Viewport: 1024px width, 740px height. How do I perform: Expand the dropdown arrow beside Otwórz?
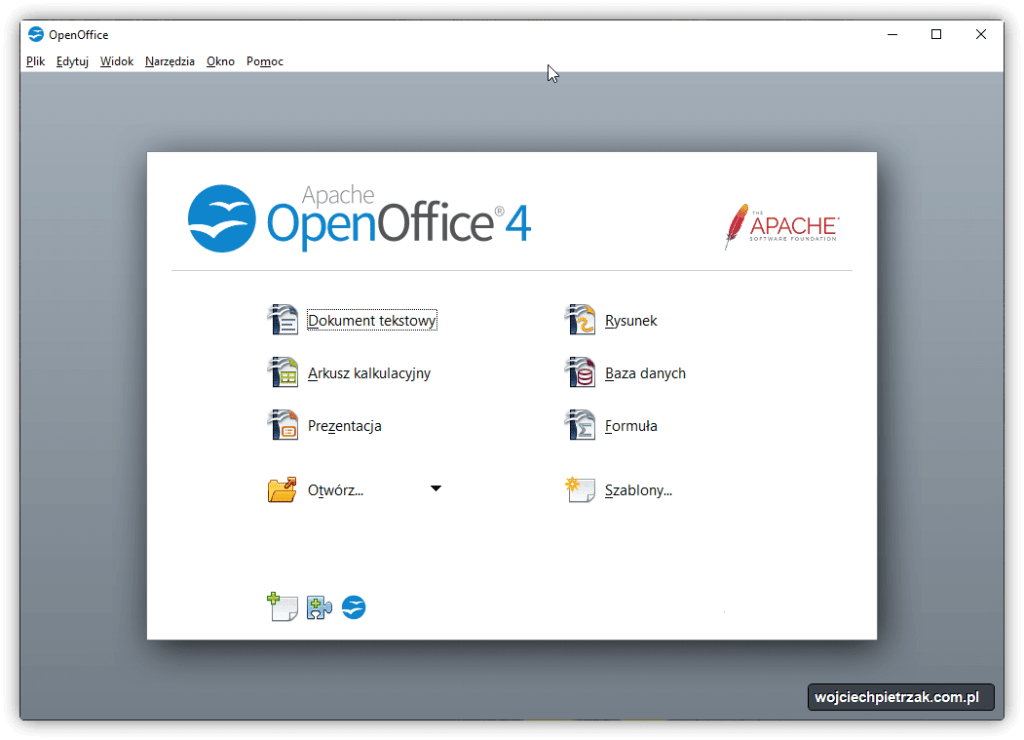435,489
